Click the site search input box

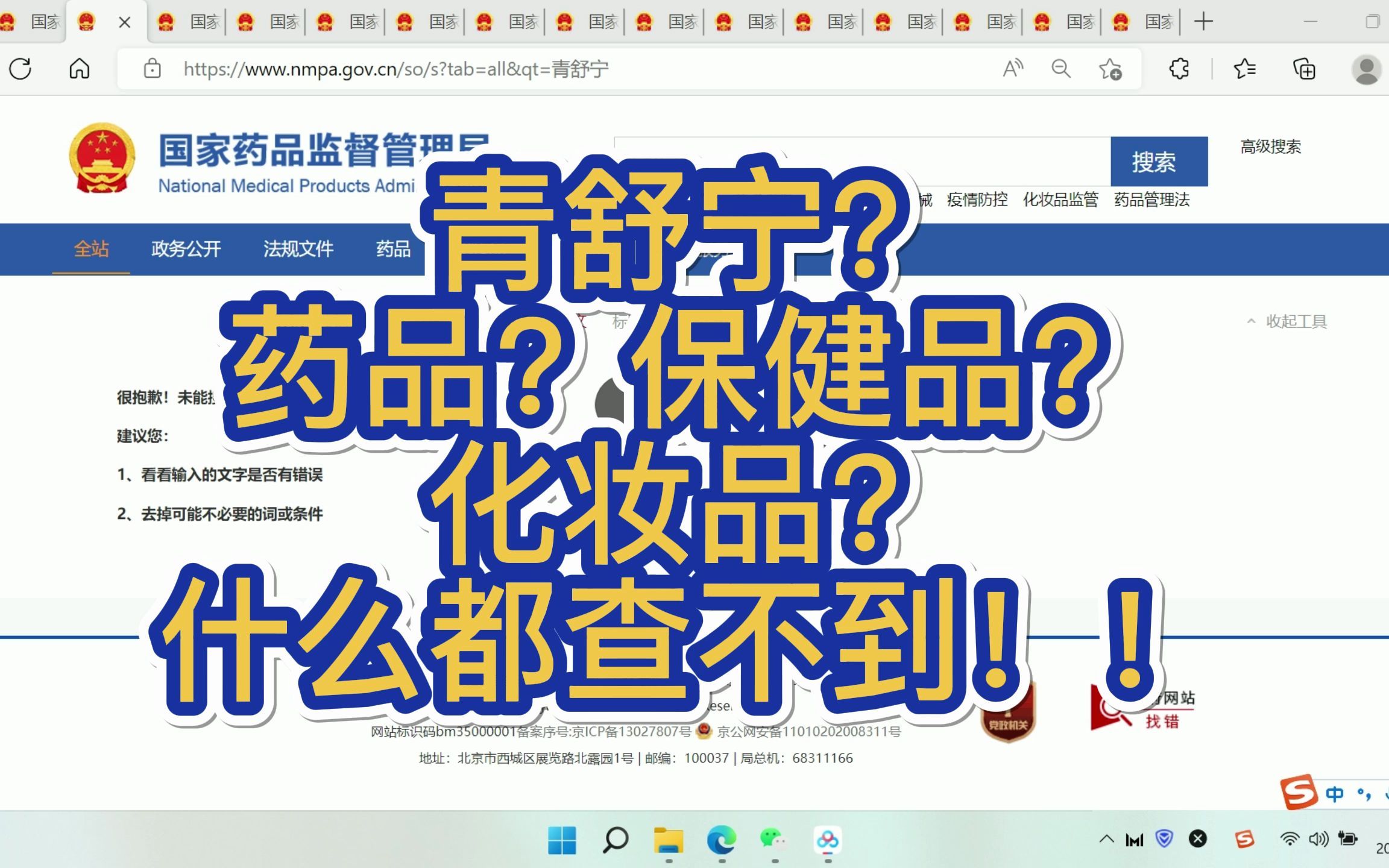[x=862, y=162]
